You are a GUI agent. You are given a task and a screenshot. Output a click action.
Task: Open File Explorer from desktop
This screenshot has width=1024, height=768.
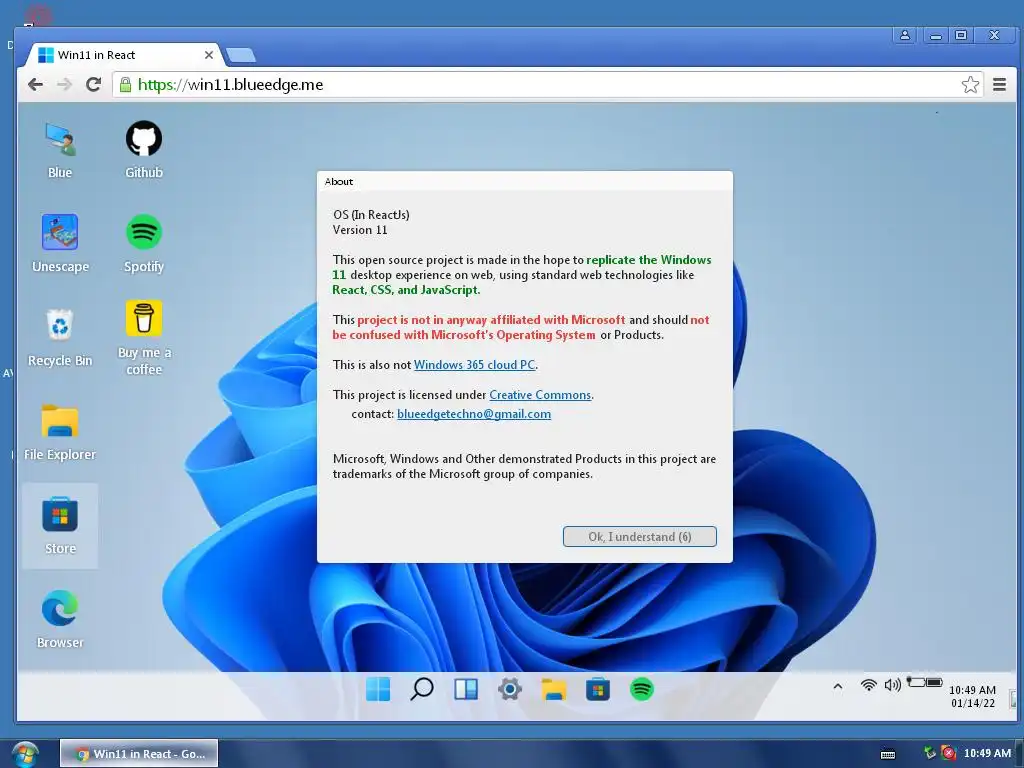pos(60,432)
